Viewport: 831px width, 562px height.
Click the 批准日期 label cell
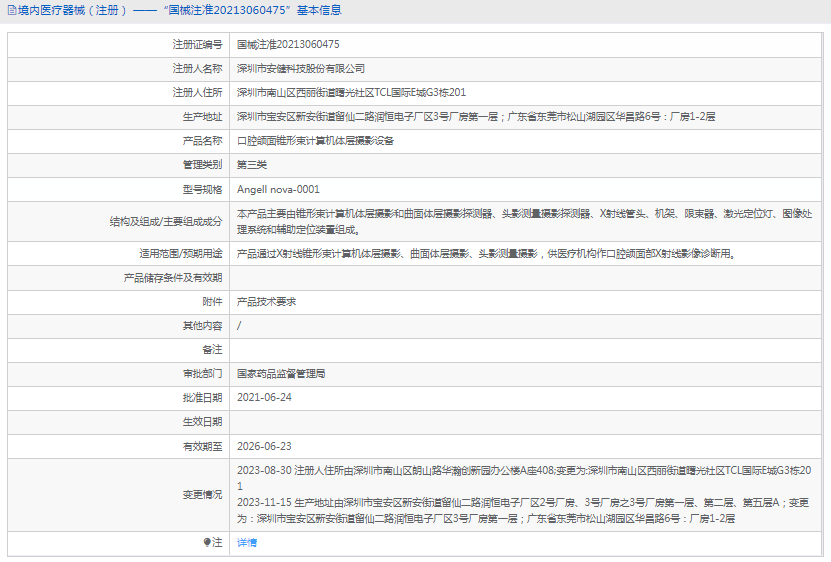[118, 398]
